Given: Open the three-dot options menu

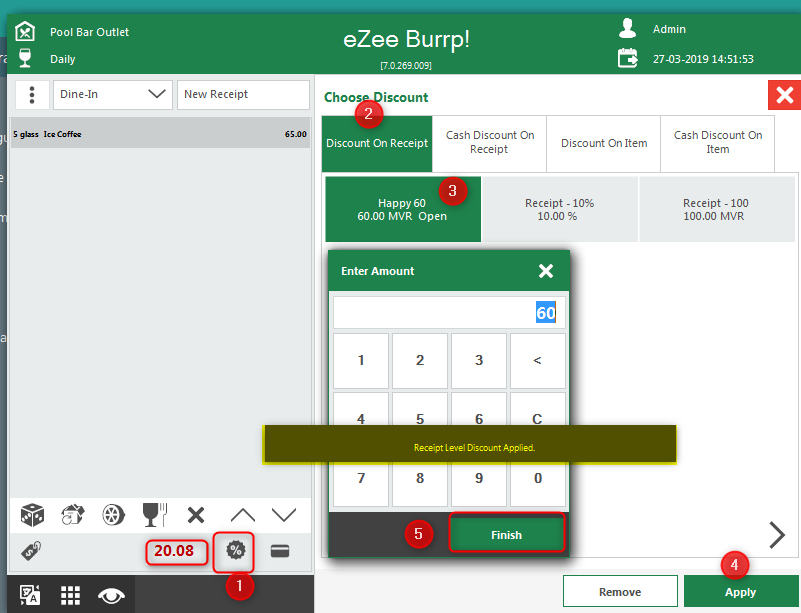Looking at the screenshot, I should [32, 95].
